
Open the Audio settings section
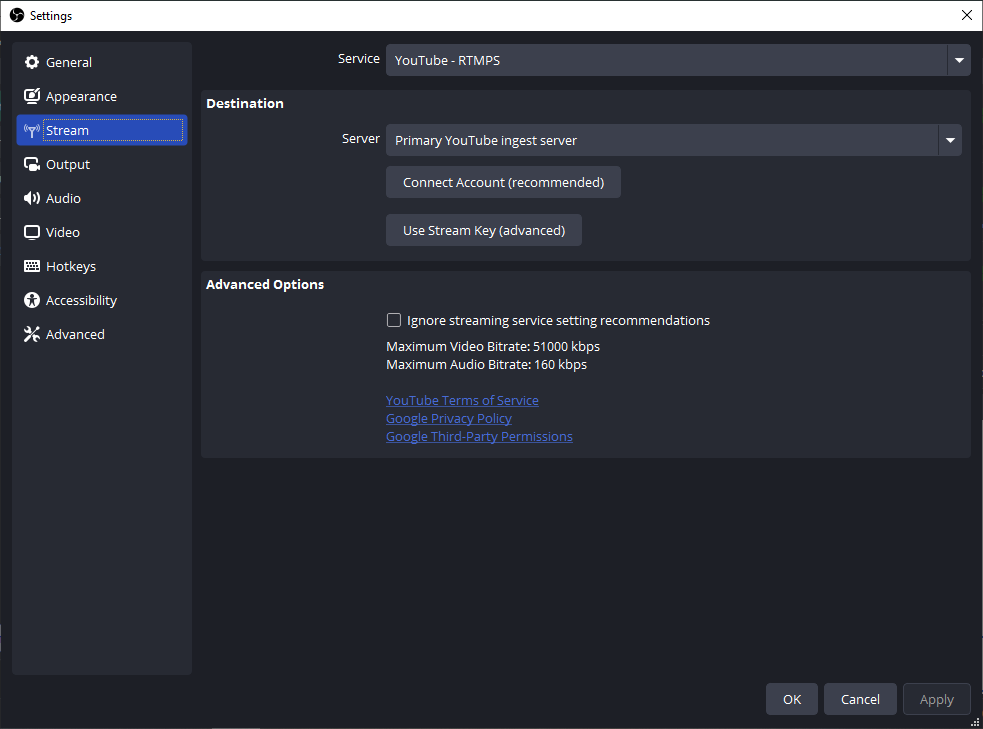[102, 198]
